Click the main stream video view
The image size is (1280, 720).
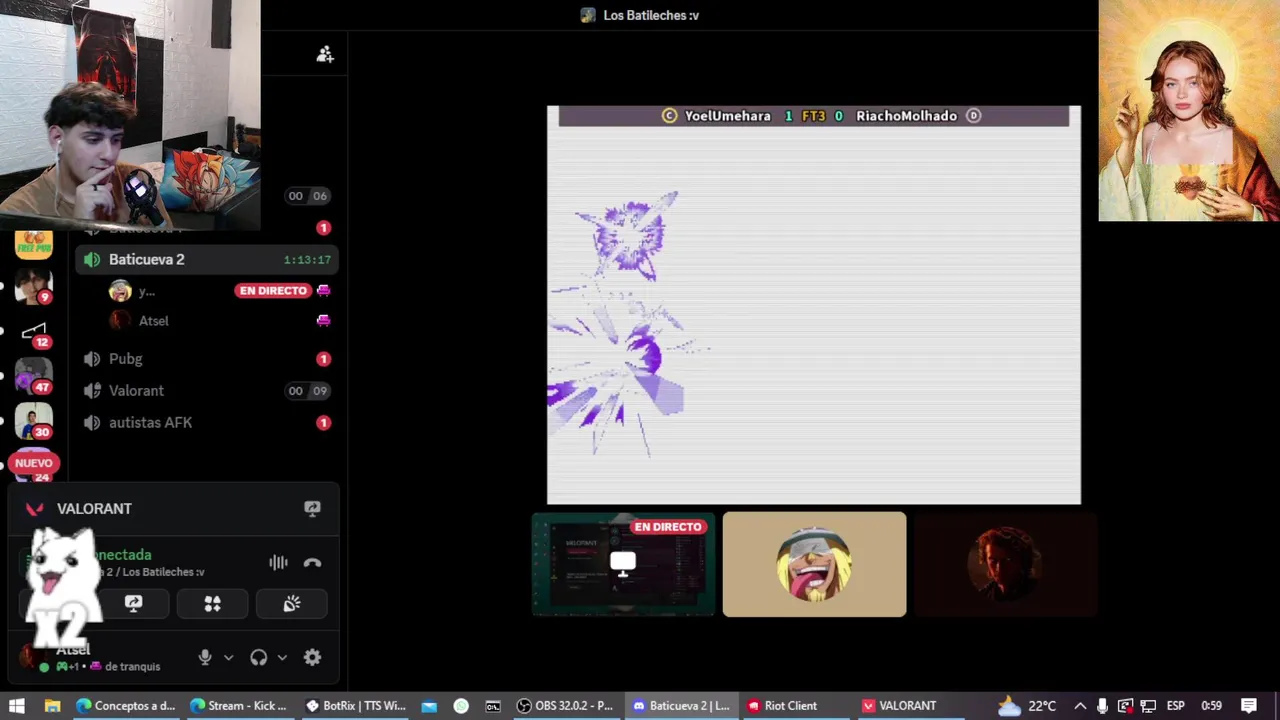(x=814, y=305)
